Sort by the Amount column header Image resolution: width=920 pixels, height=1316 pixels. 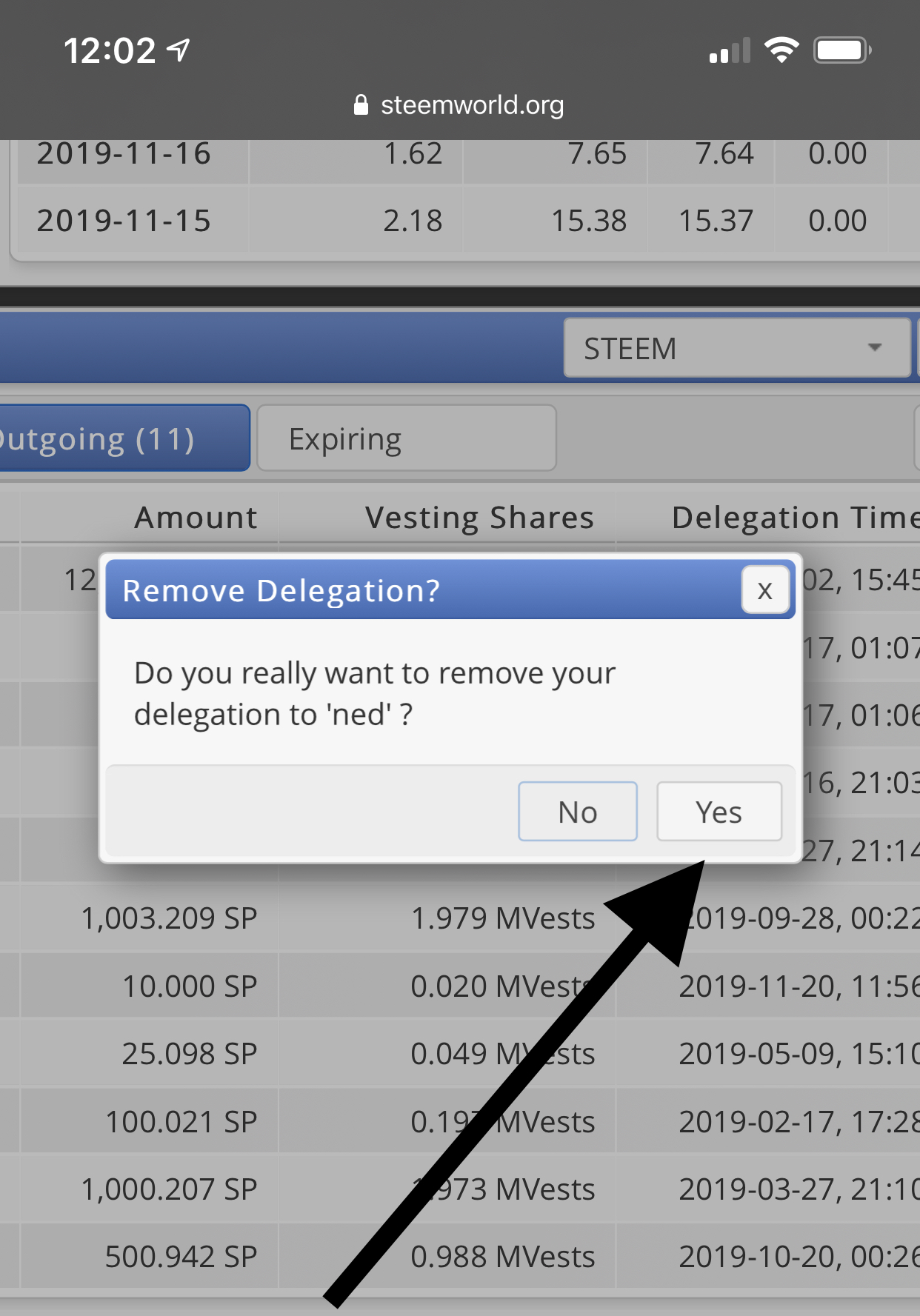pyautogui.click(x=196, y=517)
